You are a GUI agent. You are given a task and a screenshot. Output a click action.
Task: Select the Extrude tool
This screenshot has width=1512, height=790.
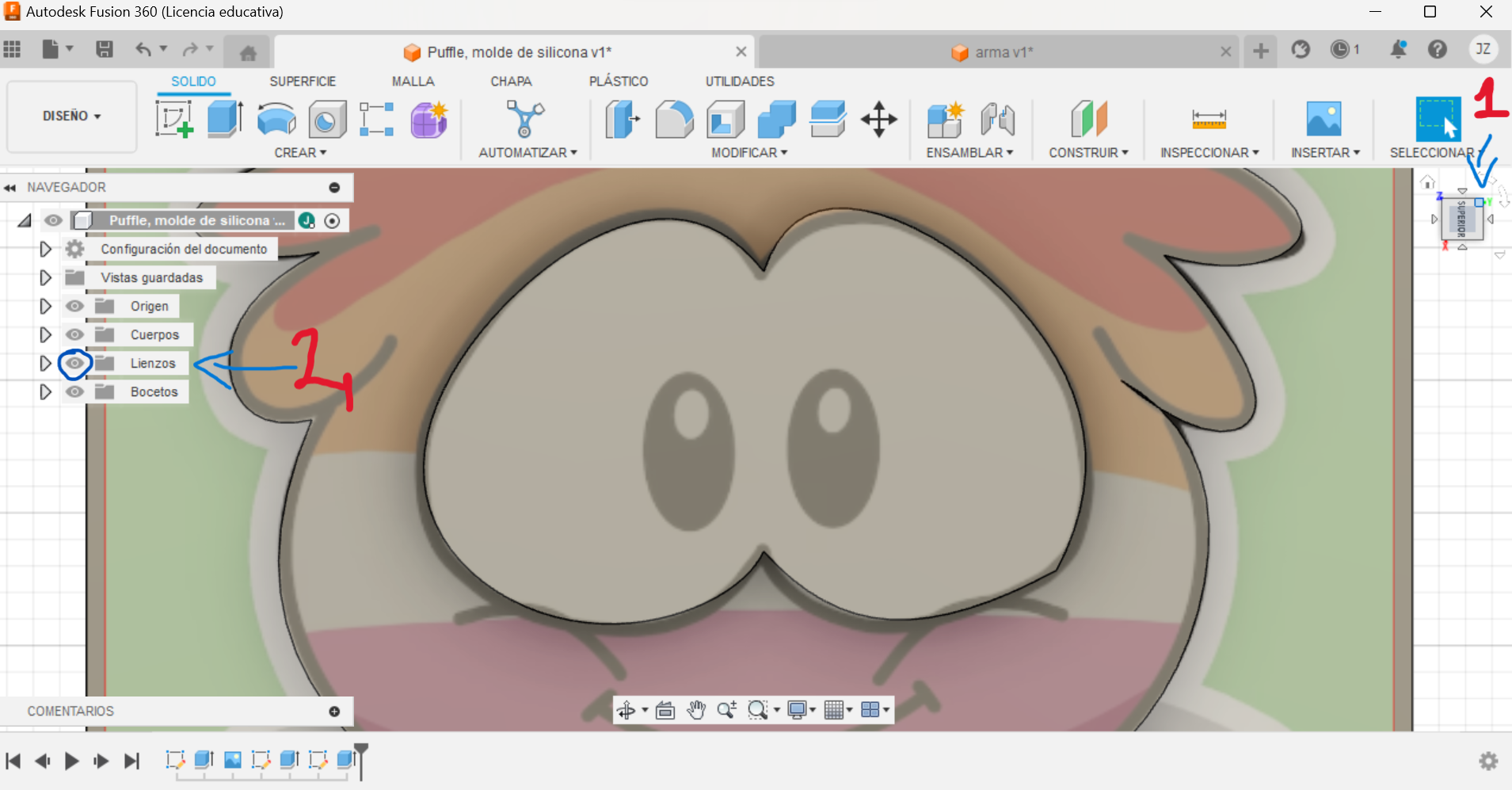coord(225,120)
